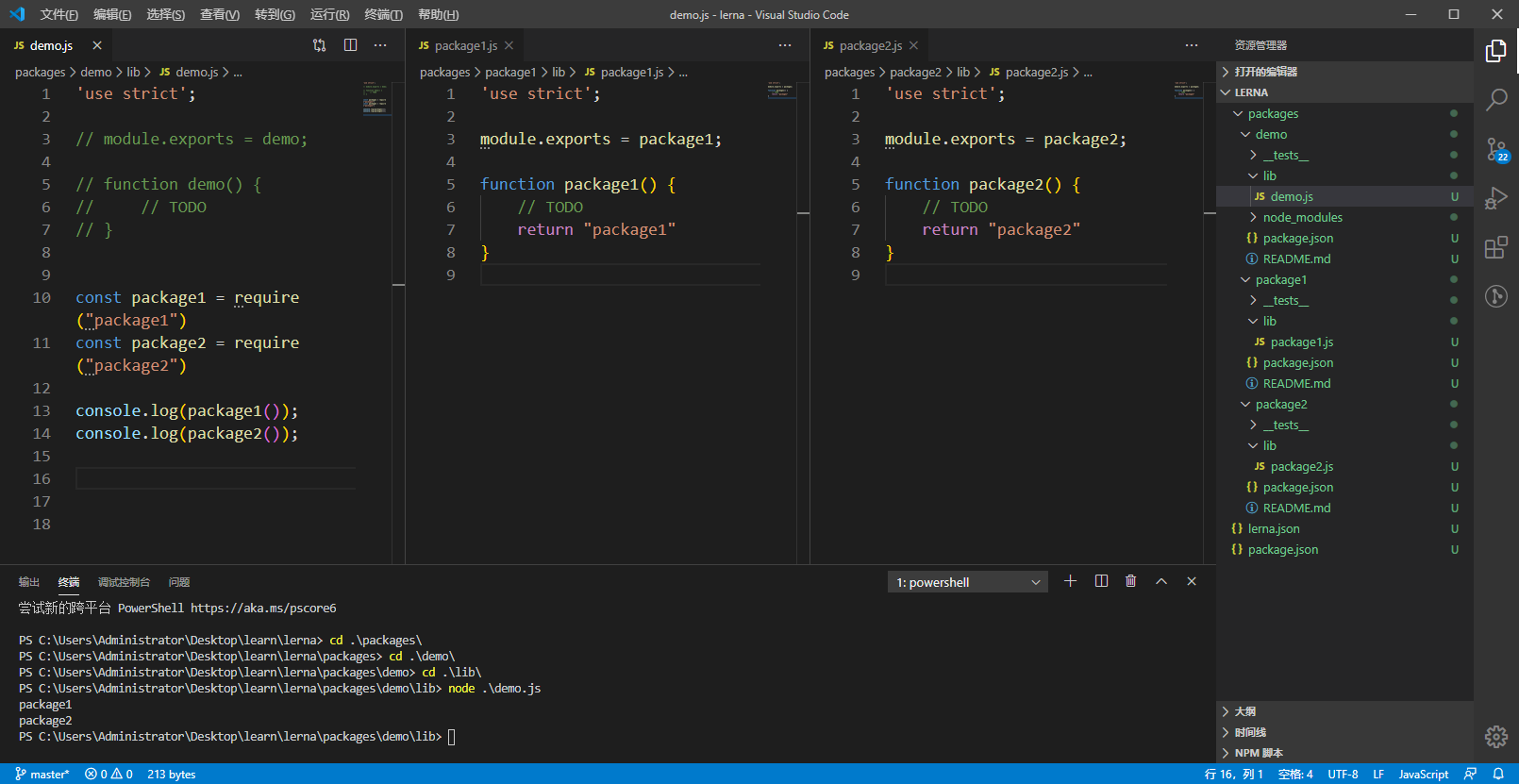Open the Edit (编辑) menu
The width and height of the screenshot is (1519, 784).
pyautogui.click(x=112, y=14)
